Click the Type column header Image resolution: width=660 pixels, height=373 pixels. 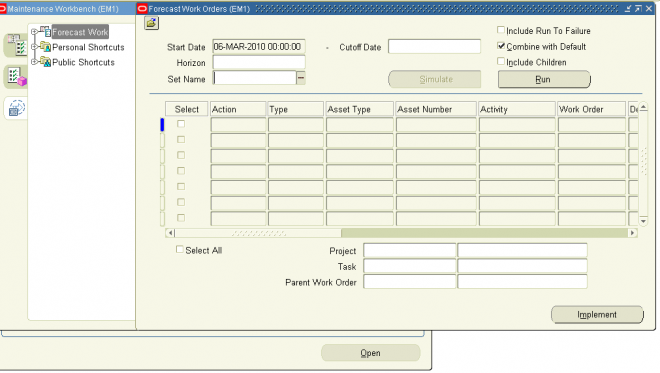[296, 109]
